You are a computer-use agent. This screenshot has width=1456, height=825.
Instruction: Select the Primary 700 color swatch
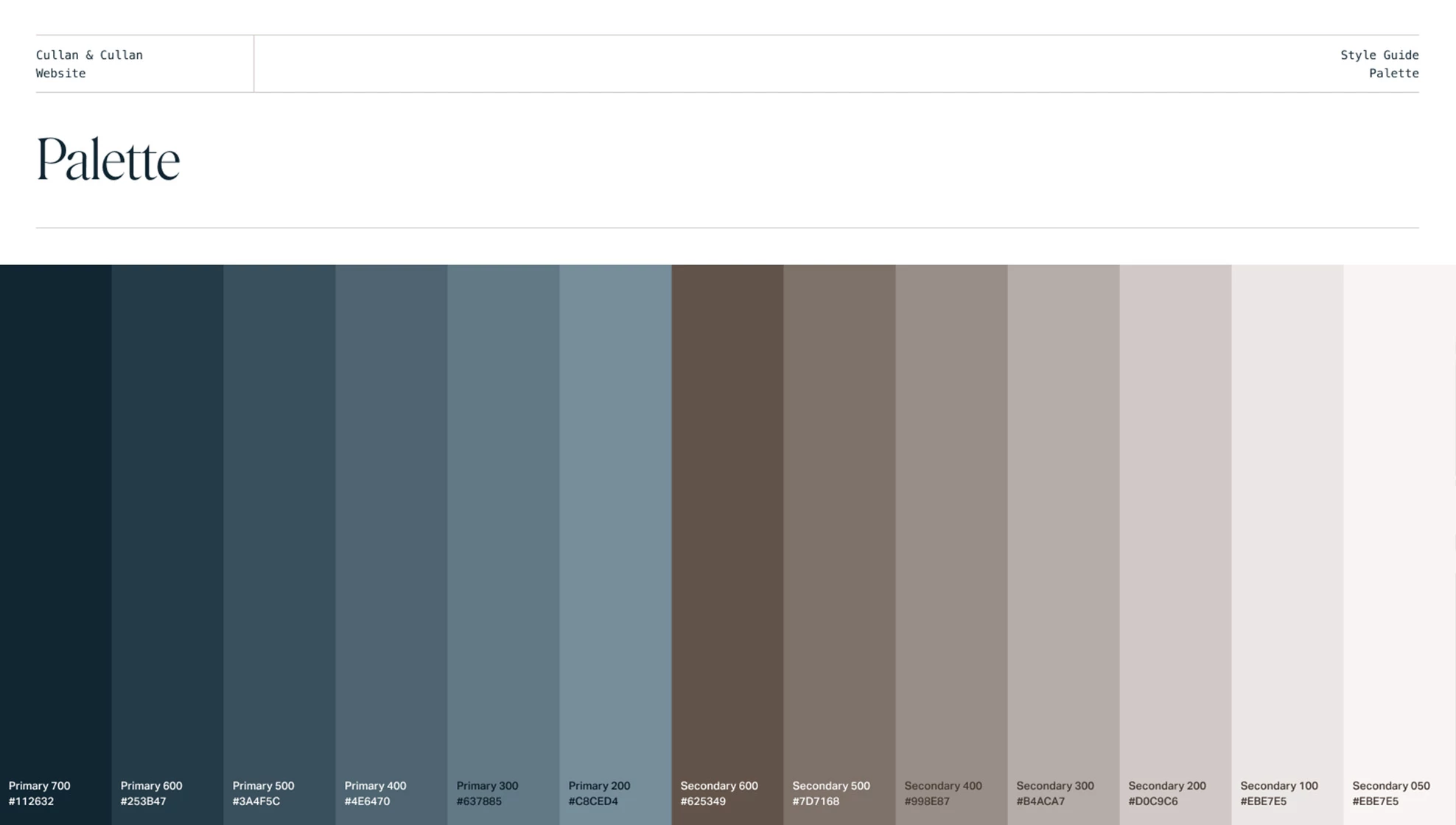point(55,516)
